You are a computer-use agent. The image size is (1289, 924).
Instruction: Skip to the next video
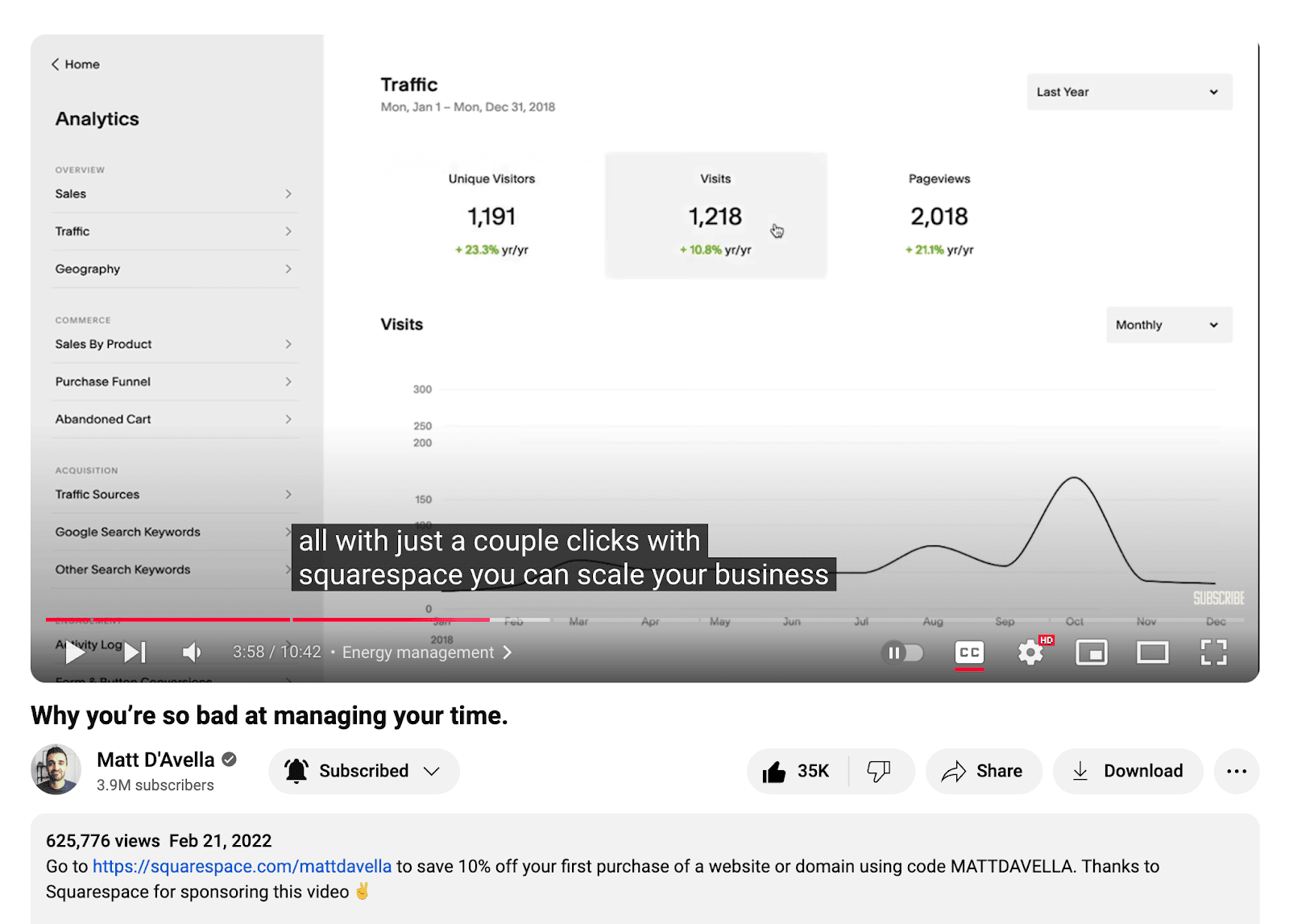point(135,653)
